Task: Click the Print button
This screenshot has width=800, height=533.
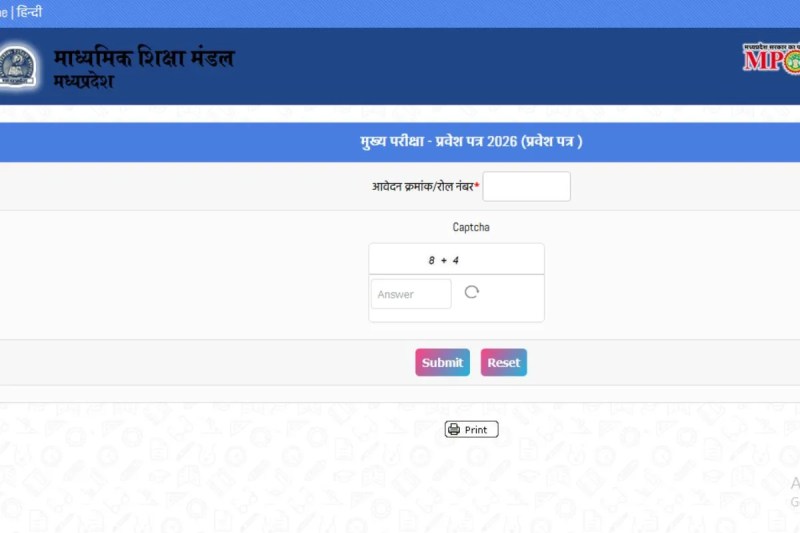Action: click(x=471, y=429)
